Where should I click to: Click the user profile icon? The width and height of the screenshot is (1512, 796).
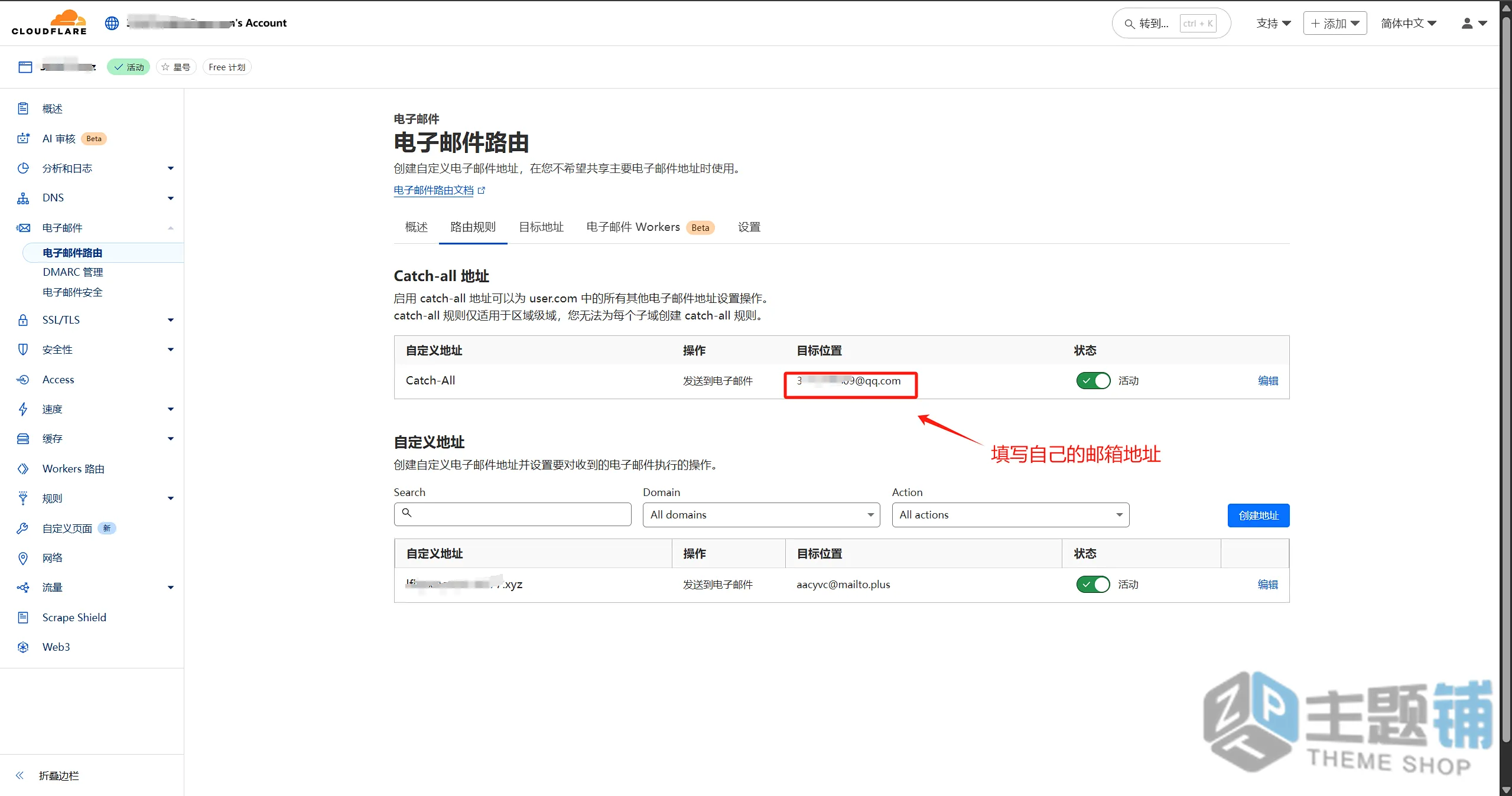pyautogui.click(x=1467, y=23)
